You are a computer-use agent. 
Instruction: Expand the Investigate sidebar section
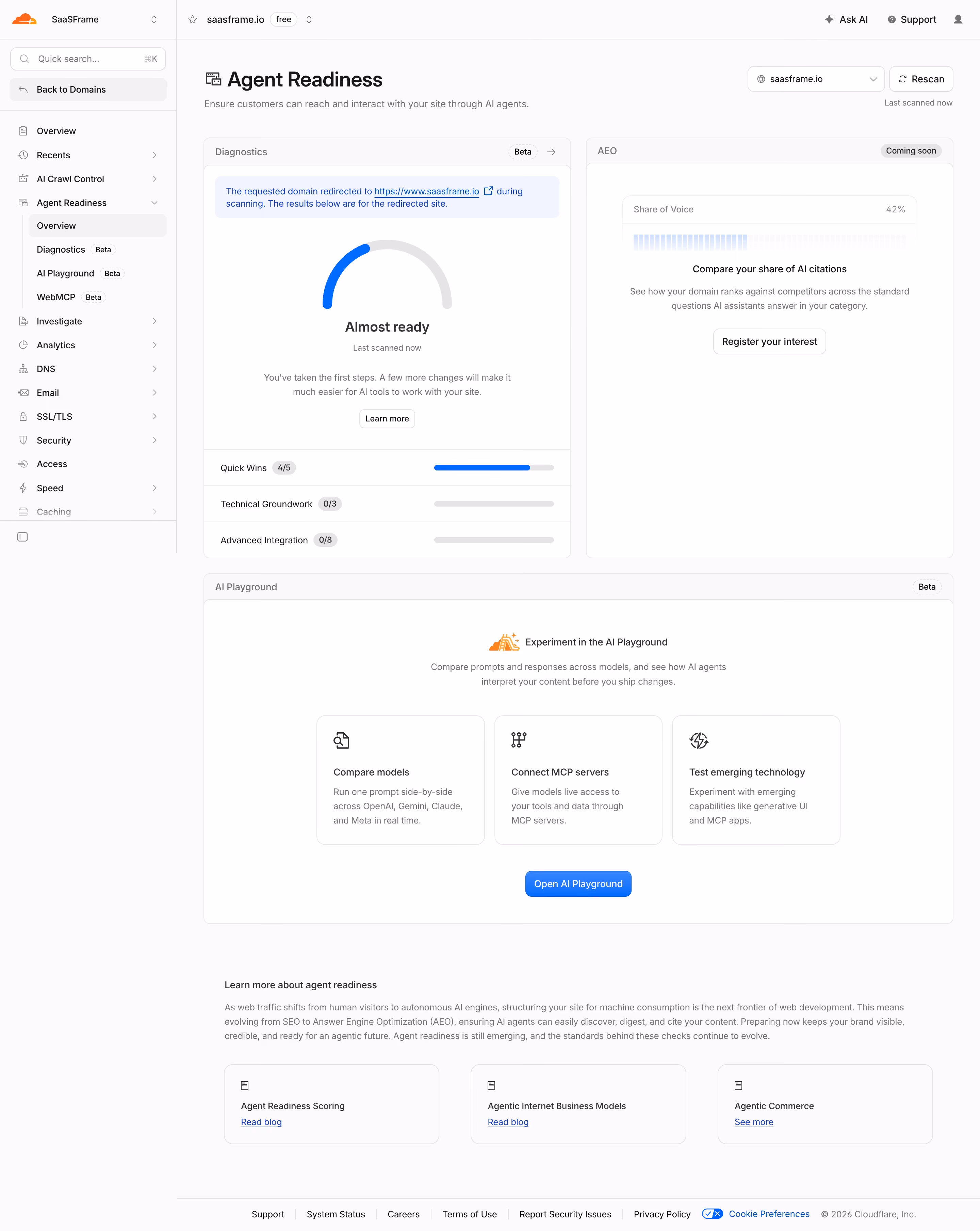88,321
